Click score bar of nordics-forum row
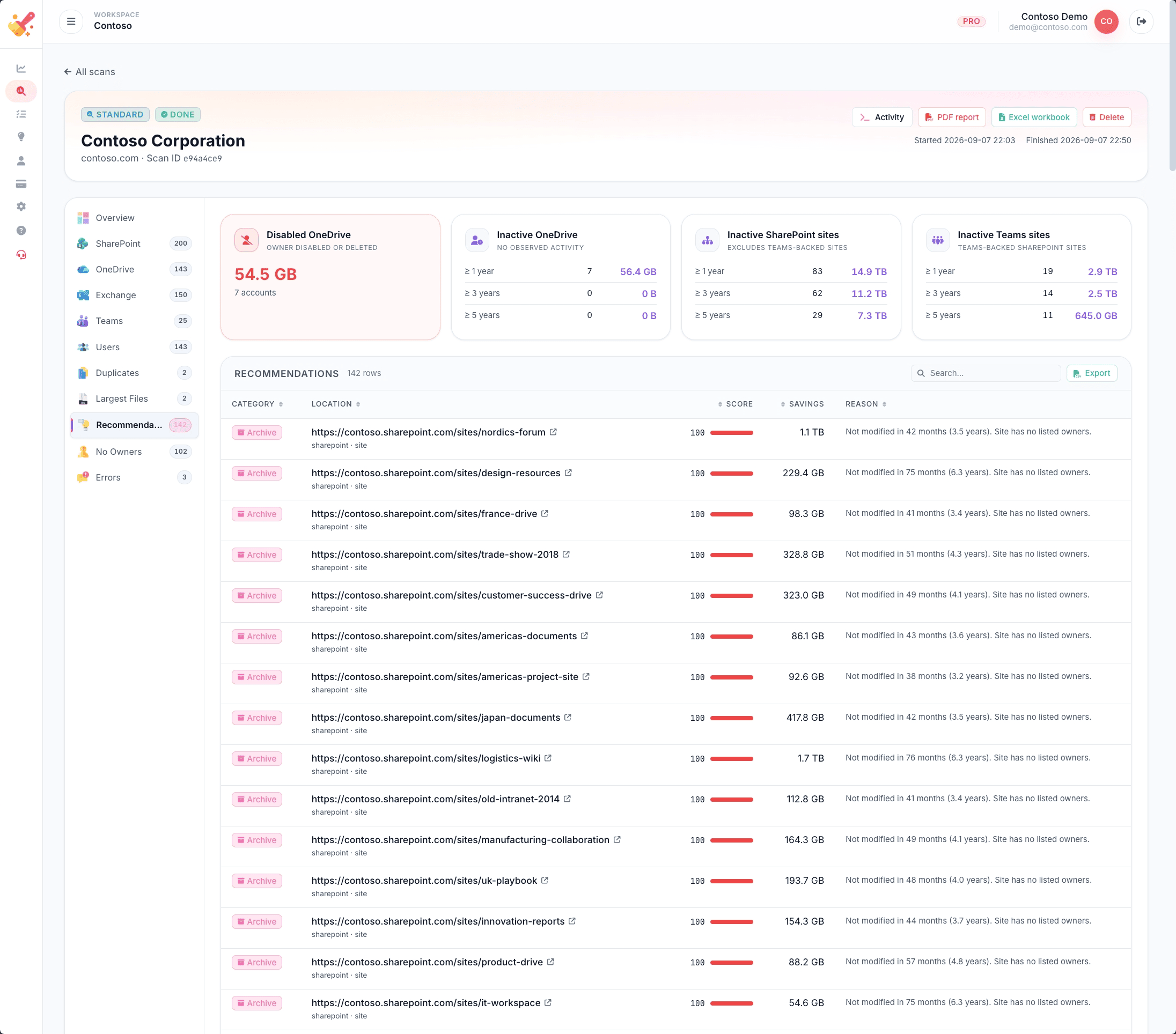 731,432
